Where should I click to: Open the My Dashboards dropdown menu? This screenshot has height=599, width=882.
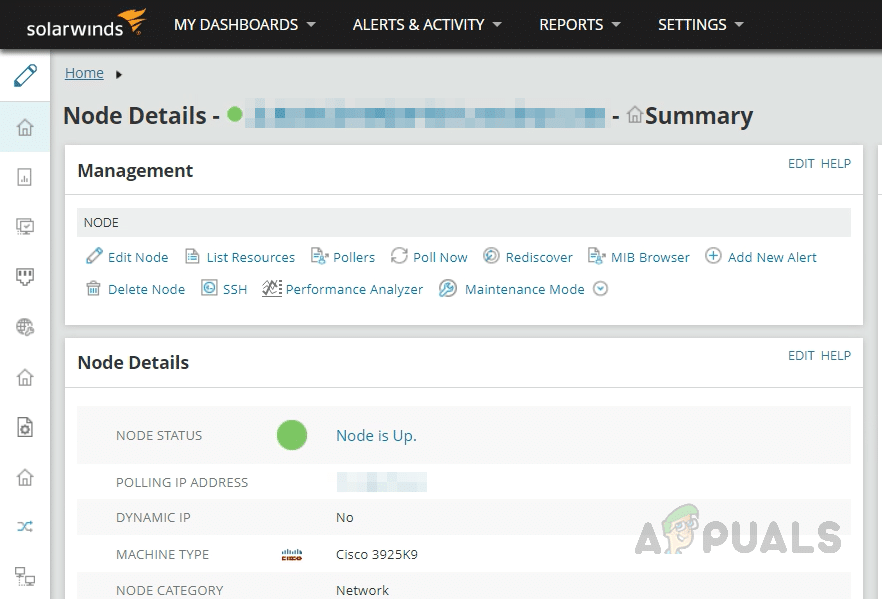coord(245,24)
